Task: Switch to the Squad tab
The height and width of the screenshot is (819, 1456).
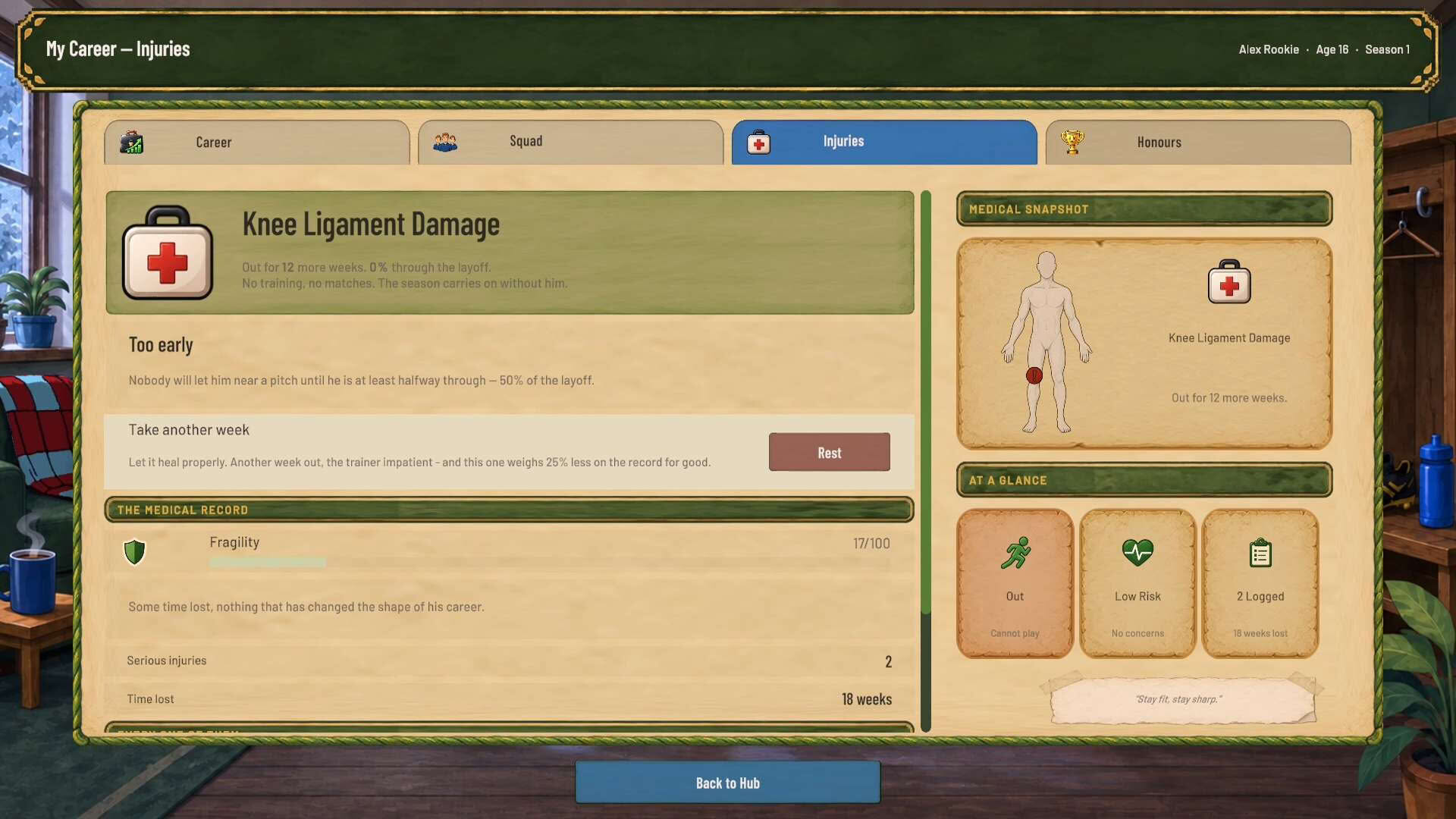Action: [x=571, y=142]
